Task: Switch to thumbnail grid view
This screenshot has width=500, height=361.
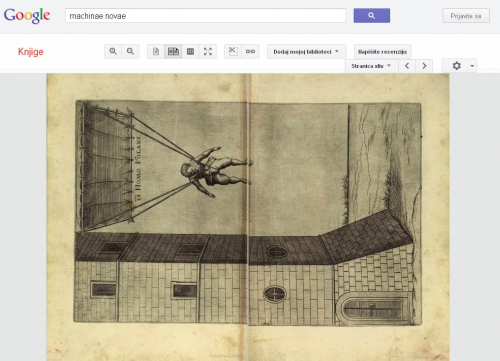Action: 190,51
